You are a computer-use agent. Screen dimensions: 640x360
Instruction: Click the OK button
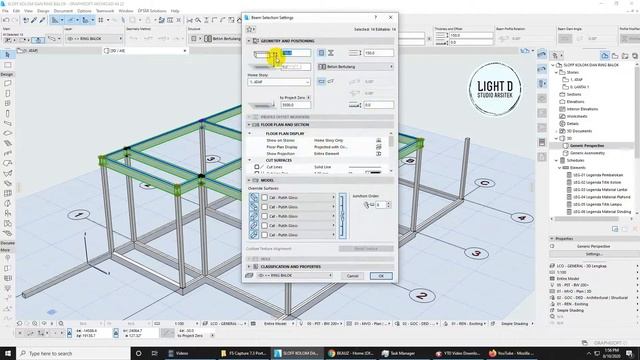point(381,276)
